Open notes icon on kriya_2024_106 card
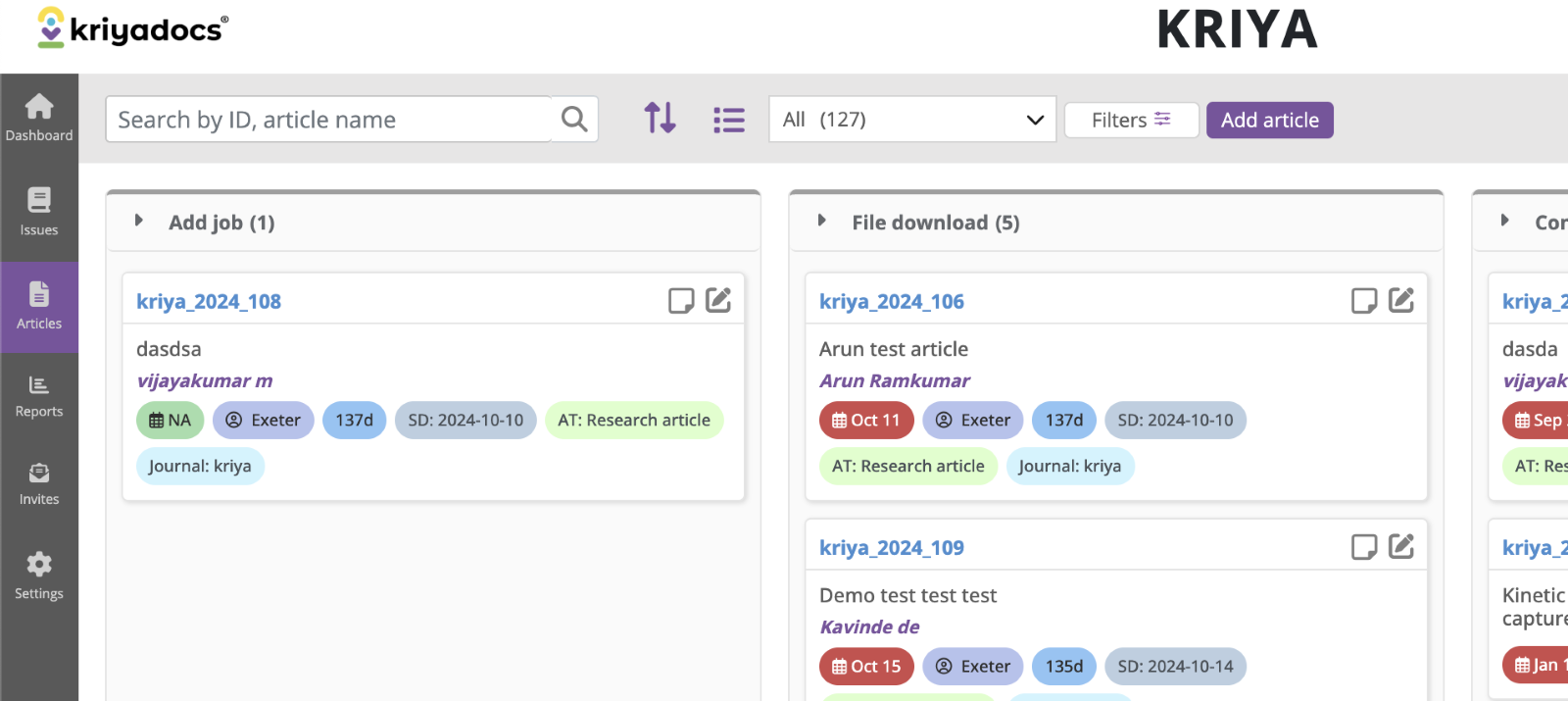This screenshot has width=1568, height=701. click(x=1363, y=300)
